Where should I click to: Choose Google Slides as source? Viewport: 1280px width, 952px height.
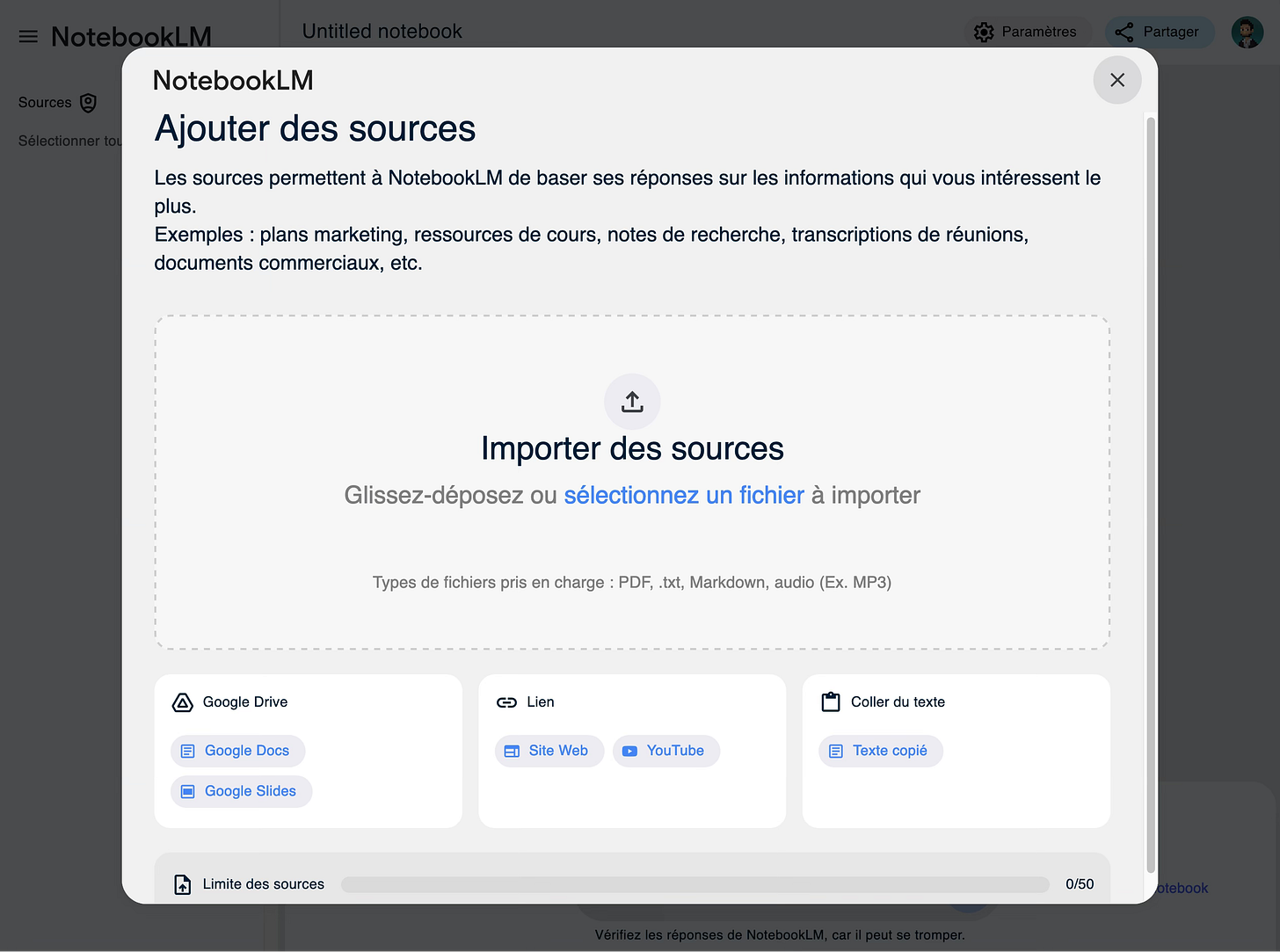click(241, 791)
